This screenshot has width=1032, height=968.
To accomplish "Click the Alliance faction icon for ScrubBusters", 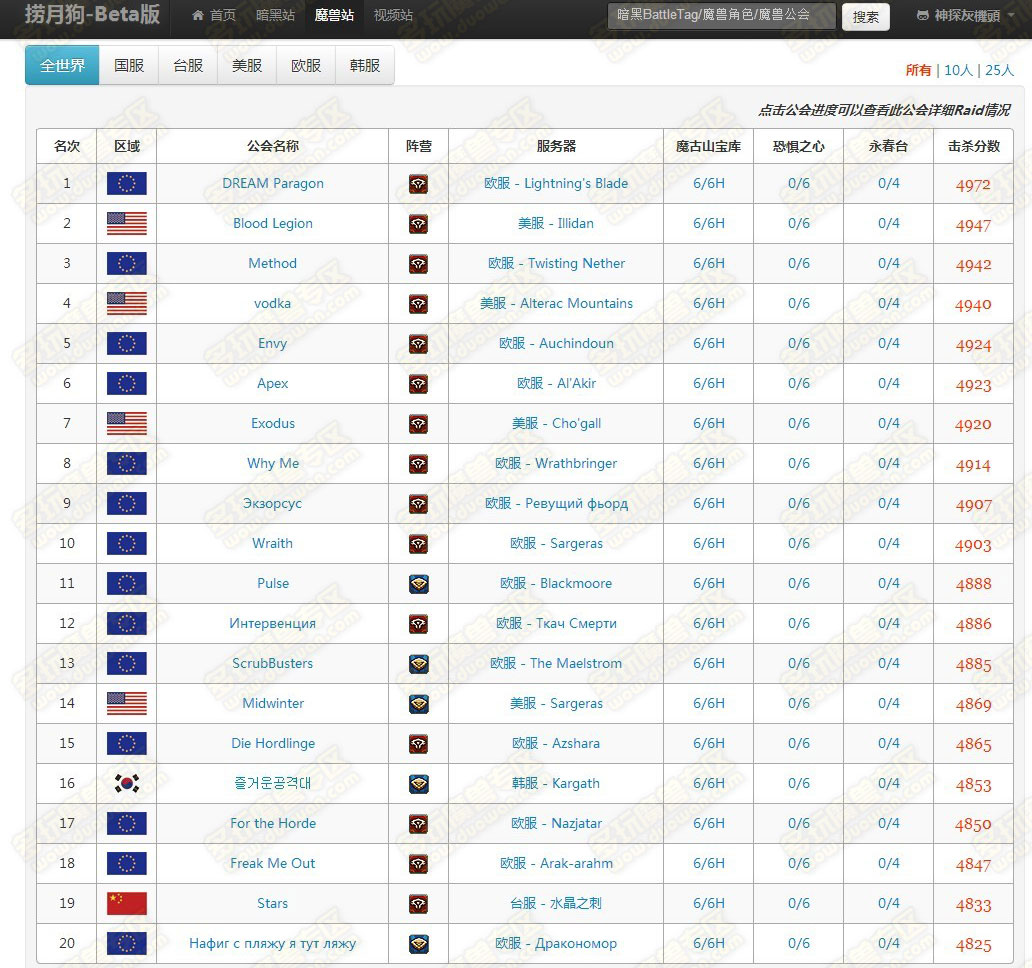I will (419, 664).
